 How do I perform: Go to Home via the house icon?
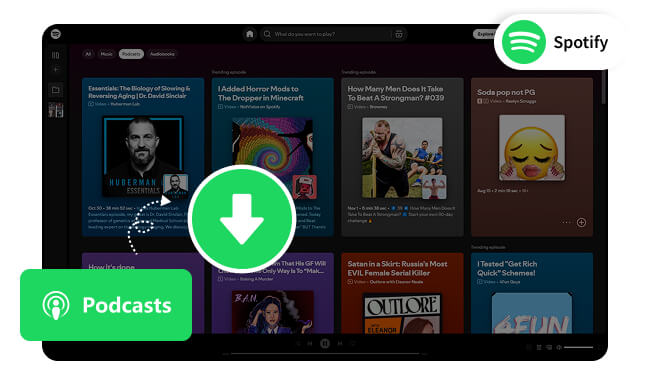click(250, 34)
